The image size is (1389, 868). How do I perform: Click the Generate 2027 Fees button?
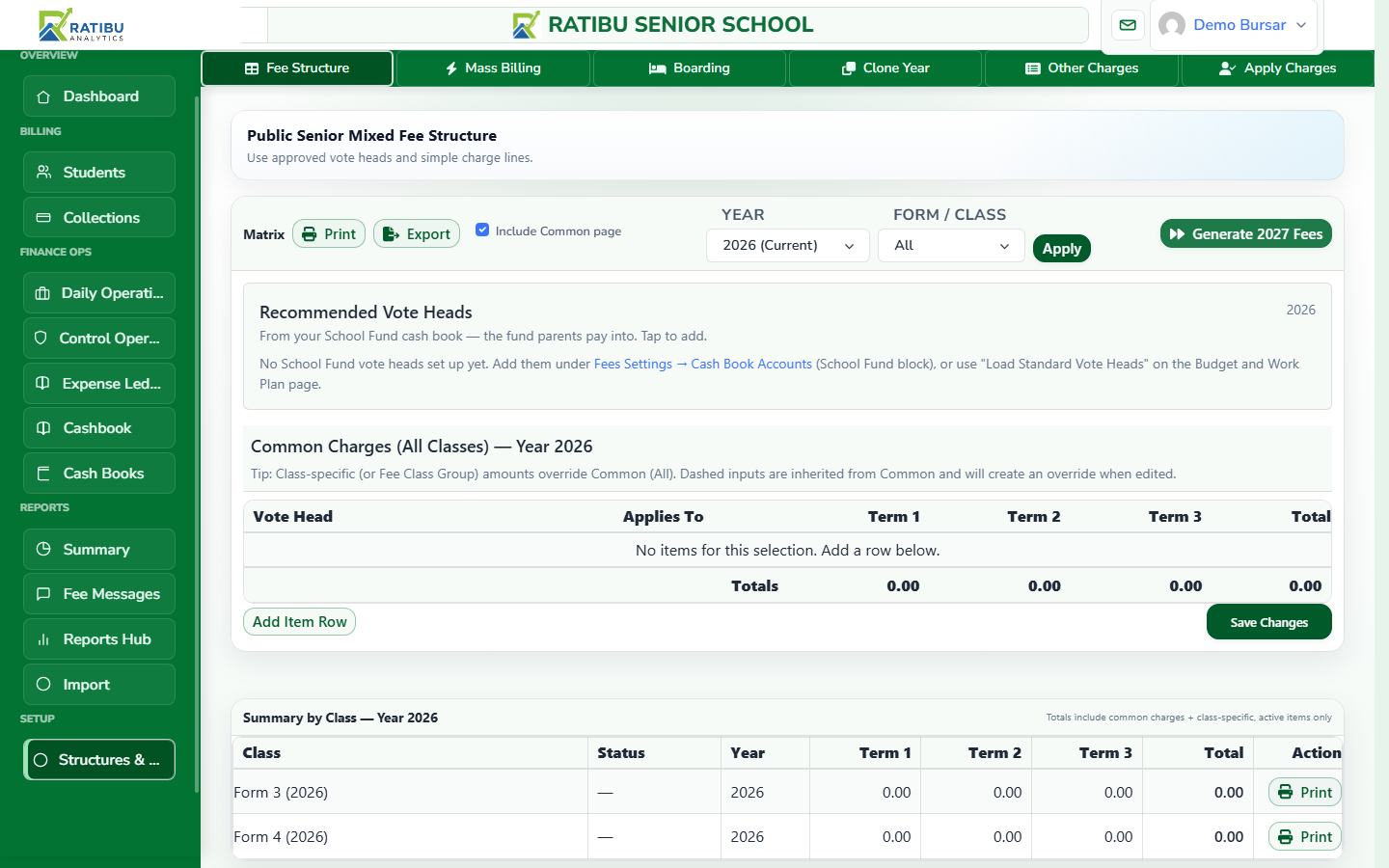tap(1246, 233)
